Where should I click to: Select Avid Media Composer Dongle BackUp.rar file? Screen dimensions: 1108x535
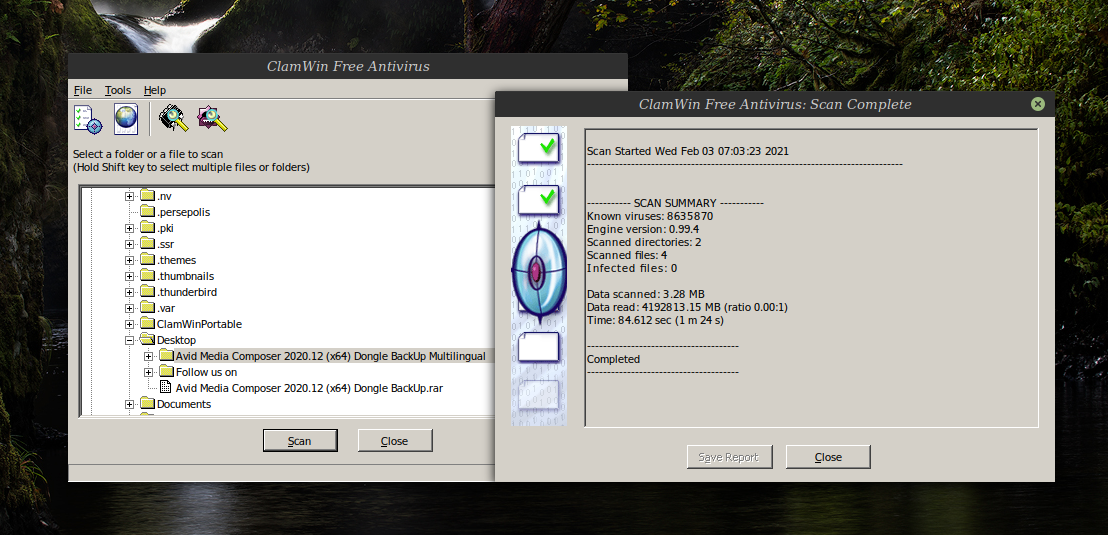pyautogui.click(x=310, y=388)
